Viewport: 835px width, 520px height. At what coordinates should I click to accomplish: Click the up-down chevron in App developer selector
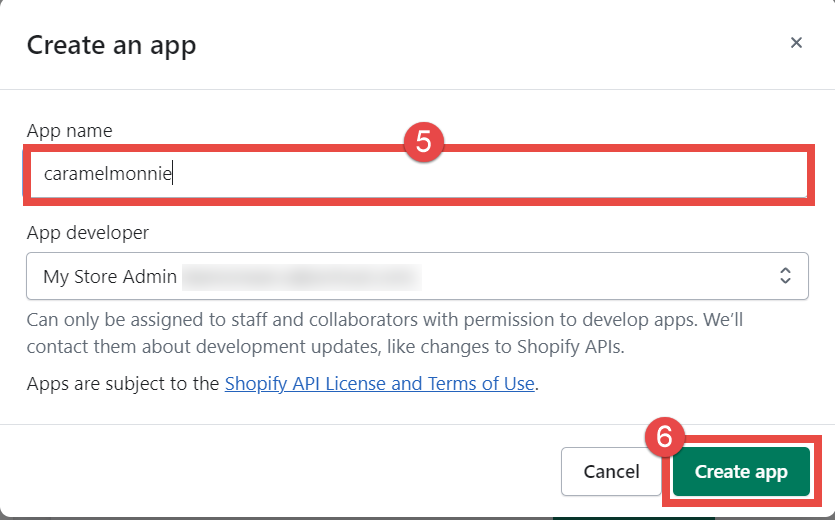[785, 276]
